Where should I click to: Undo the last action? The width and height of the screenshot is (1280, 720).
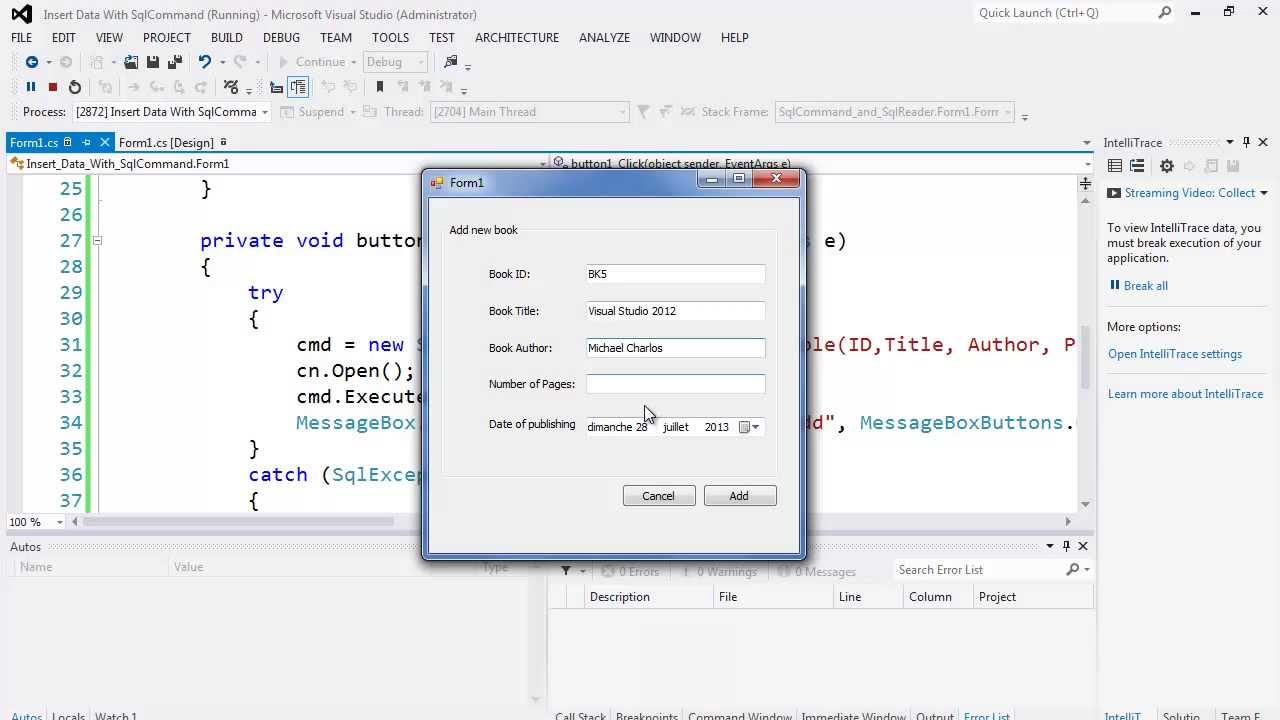point(205,62)
